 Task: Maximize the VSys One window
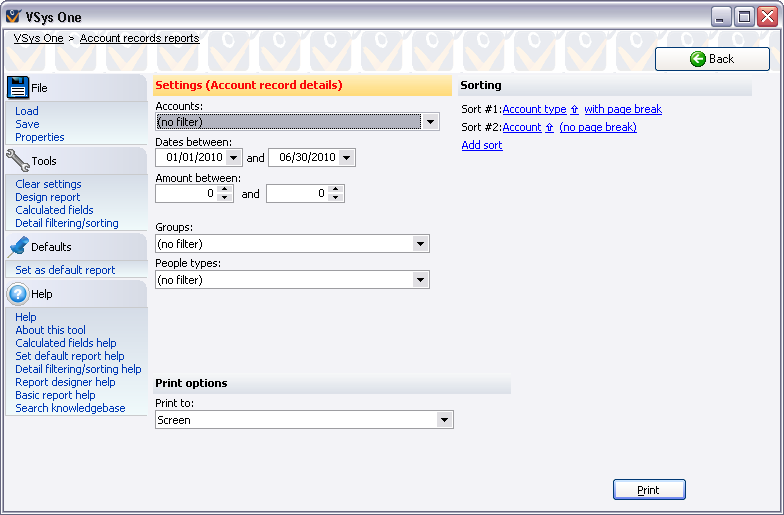click(x=744, y=17)
